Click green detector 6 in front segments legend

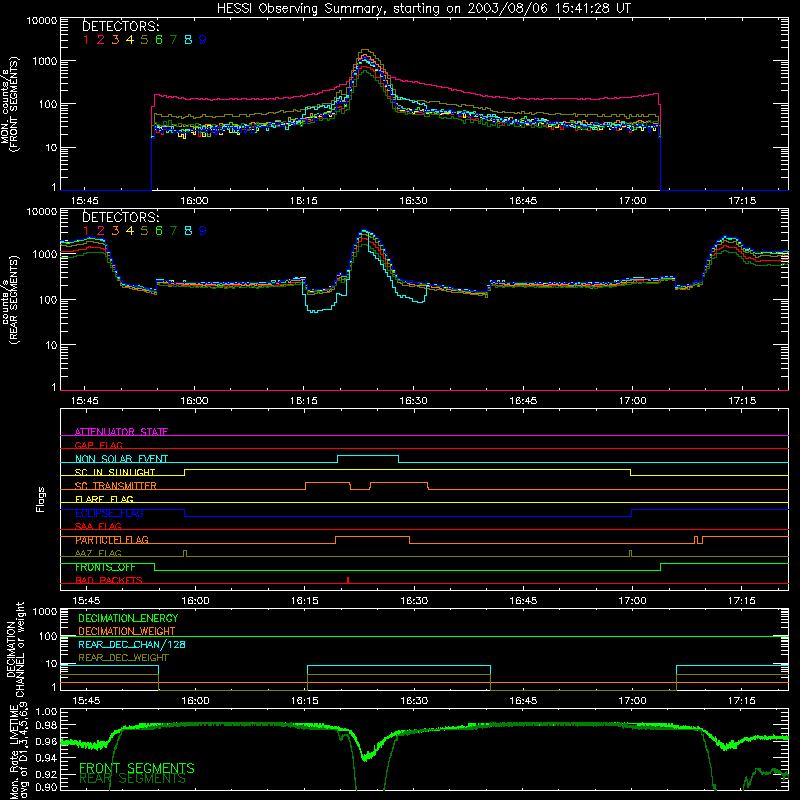pyautogui.click(x=159, y=40)
